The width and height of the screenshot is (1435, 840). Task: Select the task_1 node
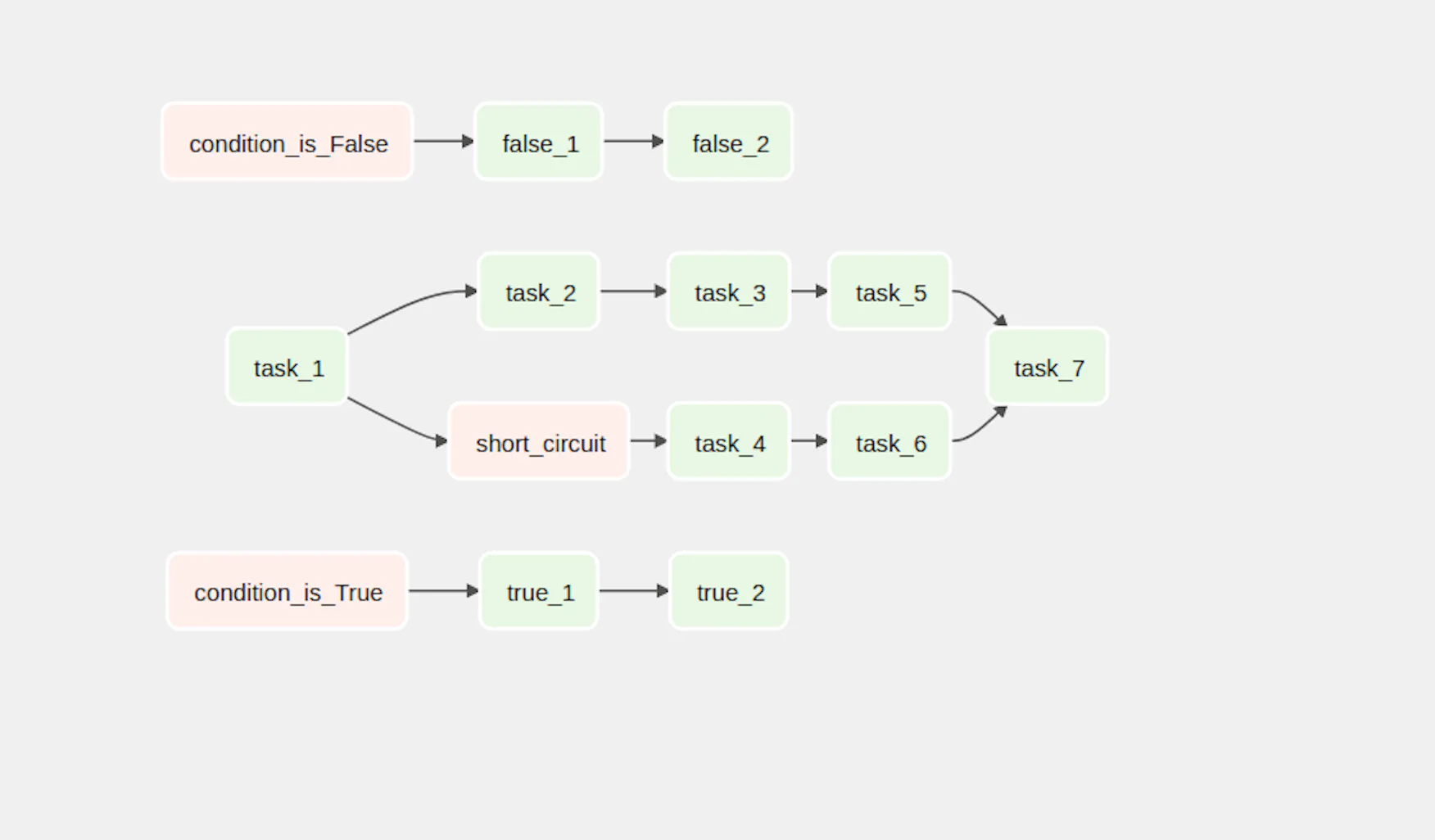point(287,366)
